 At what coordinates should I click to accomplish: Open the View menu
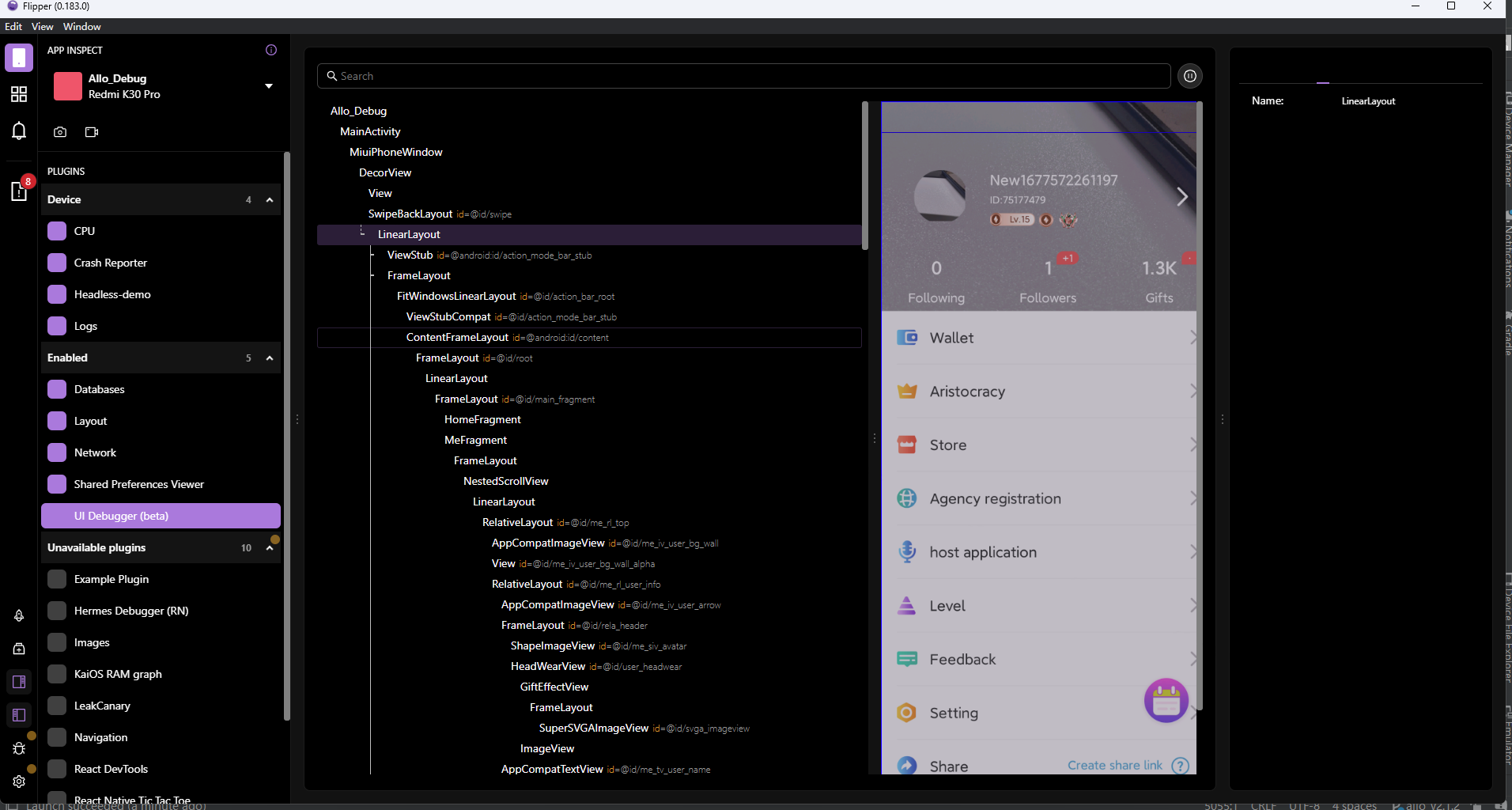click(x=43, y=26)
